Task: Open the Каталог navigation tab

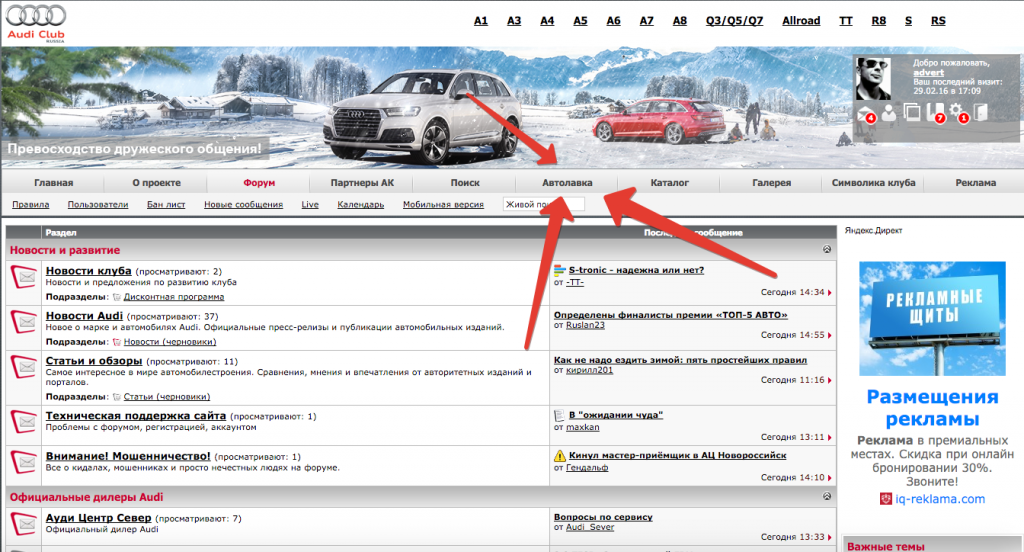Action: [669, 183]
